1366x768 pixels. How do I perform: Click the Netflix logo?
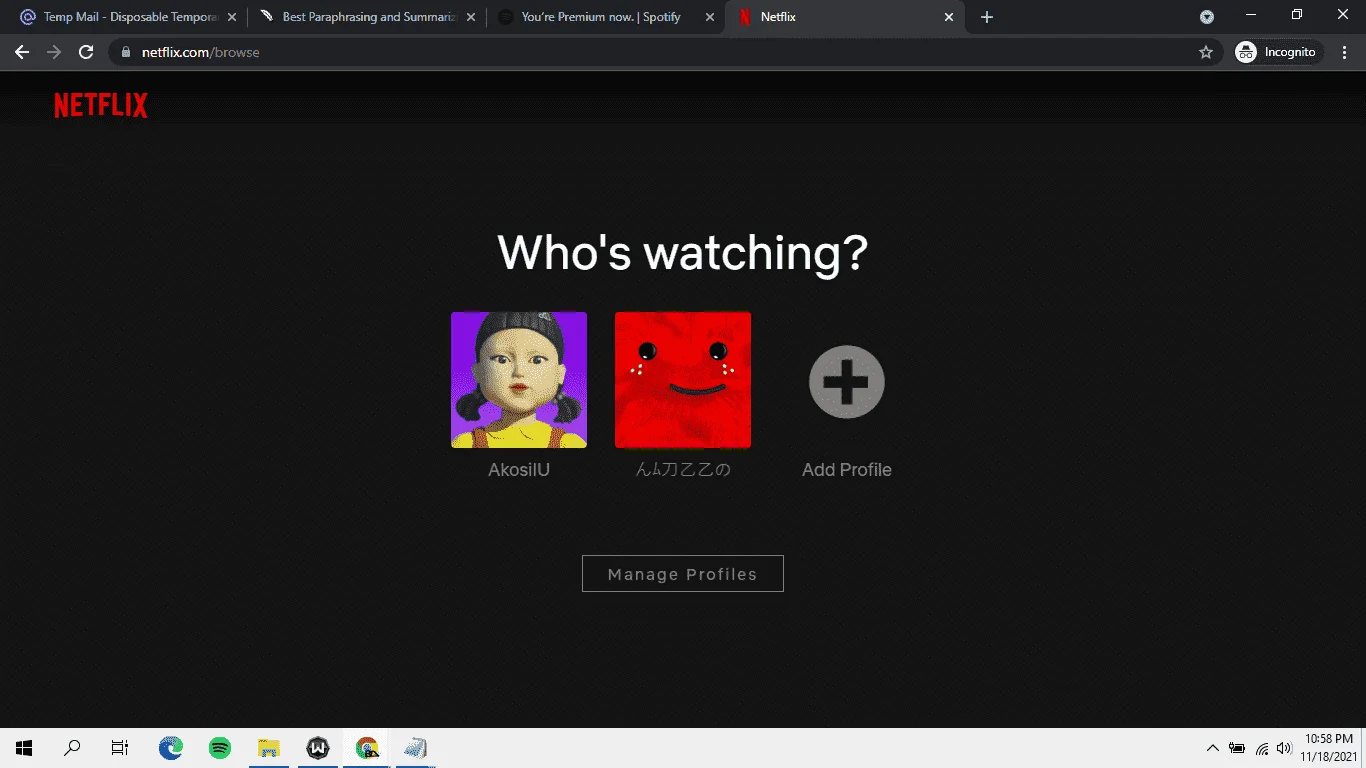point(101,105)
